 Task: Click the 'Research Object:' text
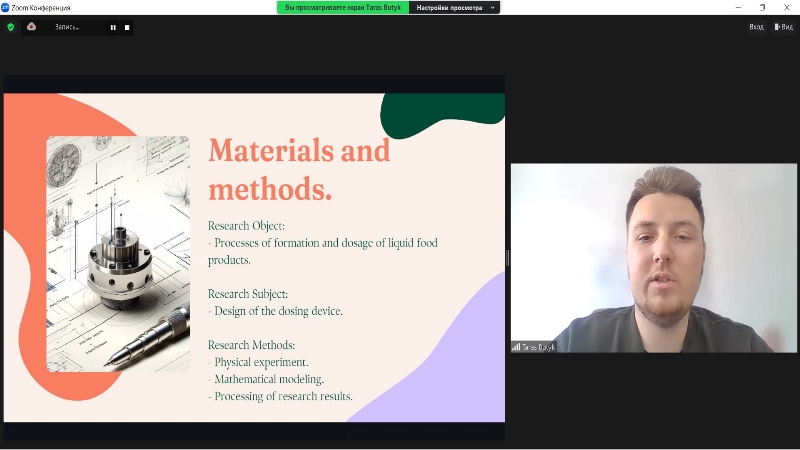[x=246, y=226]
